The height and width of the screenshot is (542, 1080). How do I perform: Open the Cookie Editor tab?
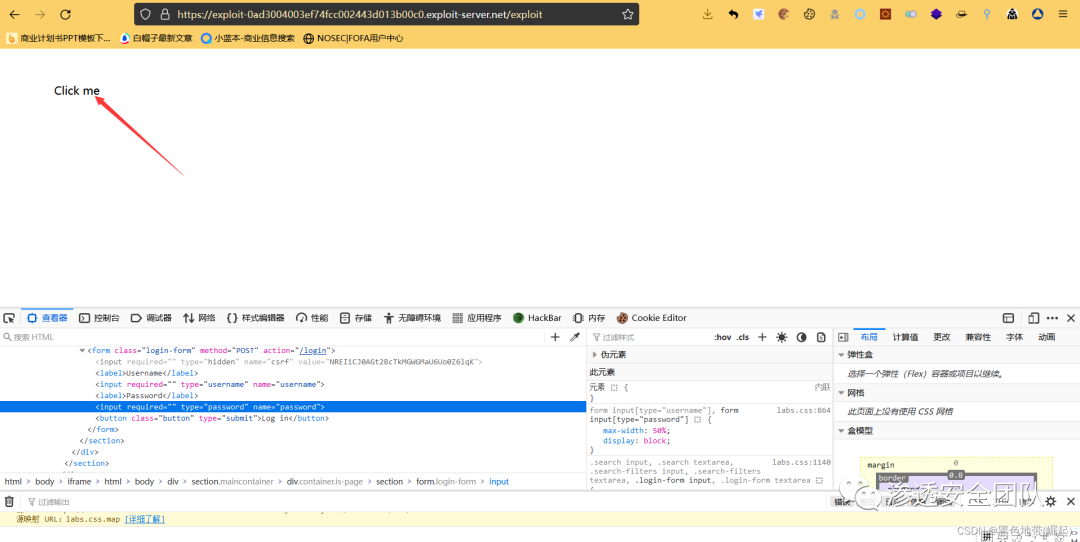[652, 318]
